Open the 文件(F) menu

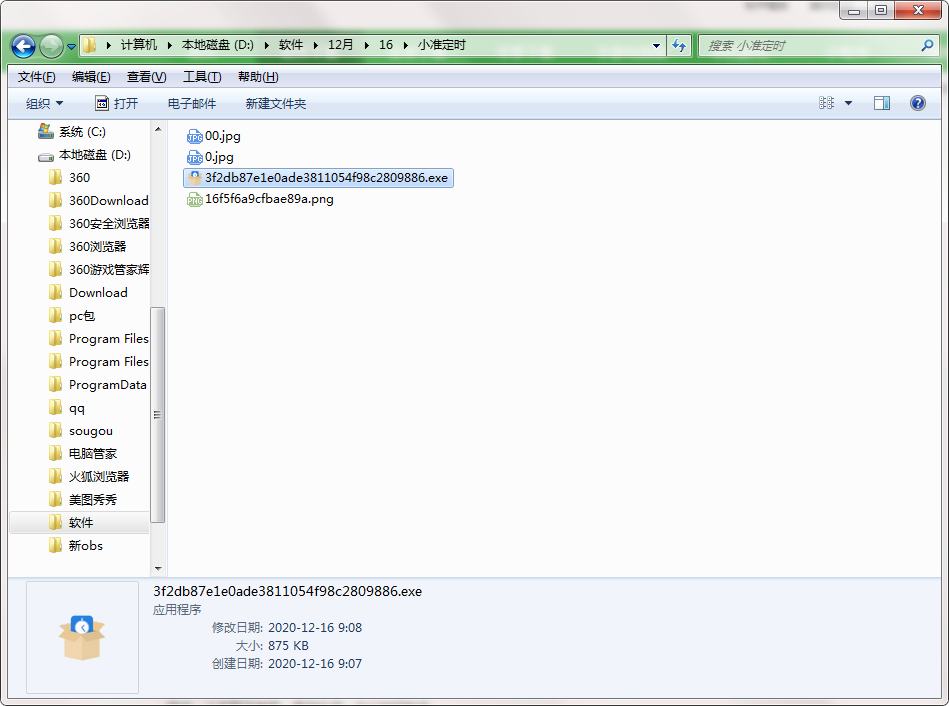(36, 77)
